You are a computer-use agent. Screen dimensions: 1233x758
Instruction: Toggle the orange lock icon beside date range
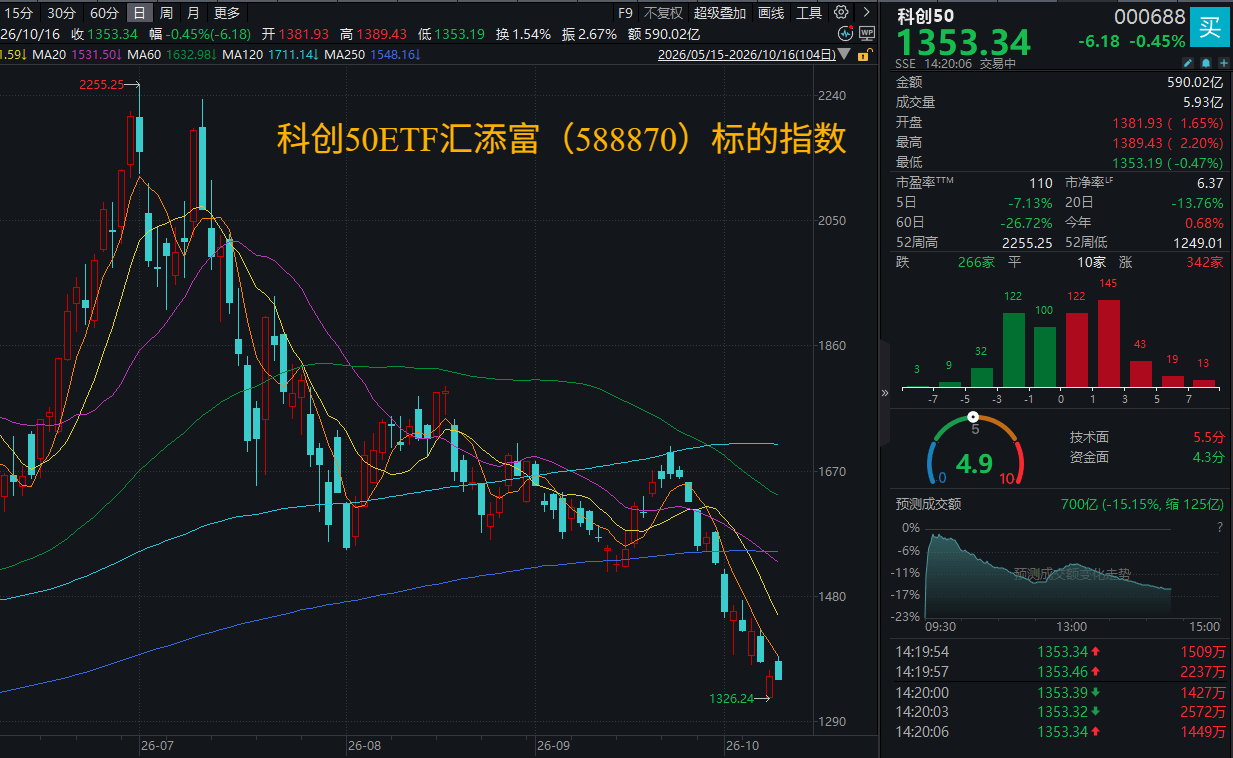tap(866, 54)
